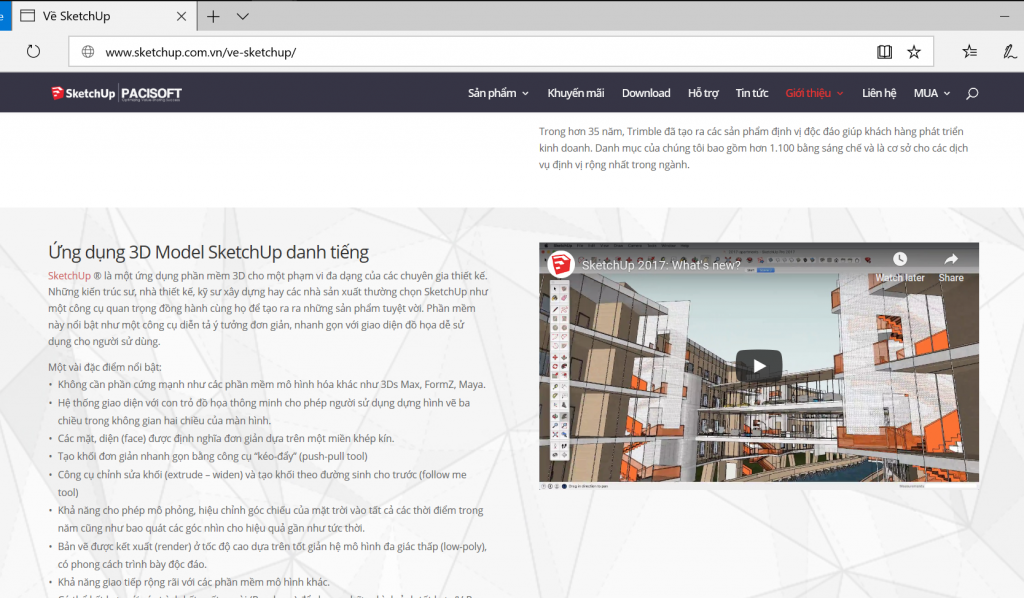This screenshot has width=1024, height=598.
Task: Click bullet 'Tạo khối đơn giản nhanh gọn'
Action: click(212, 456)
